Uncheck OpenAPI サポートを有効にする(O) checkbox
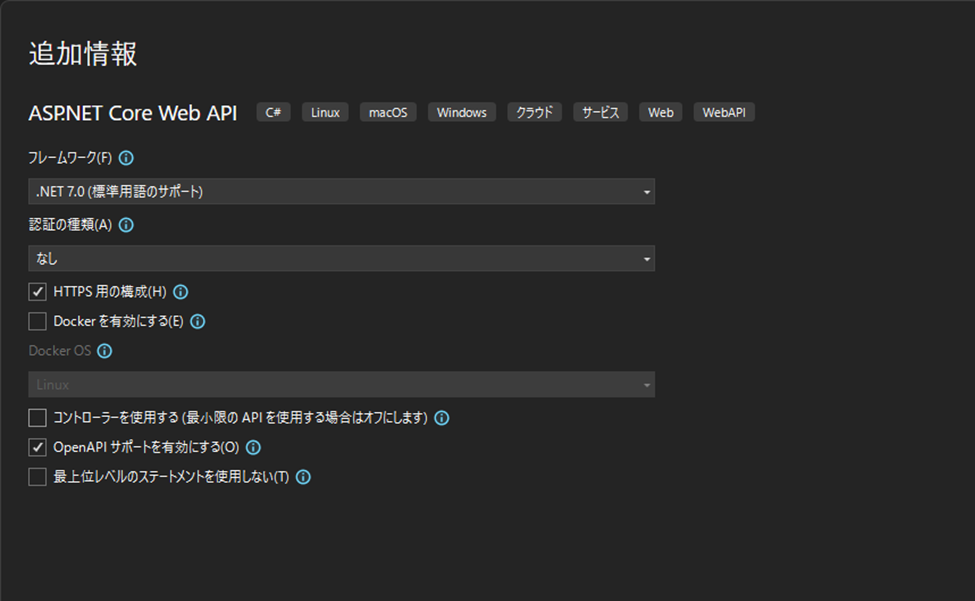 [x=37, y=447]
